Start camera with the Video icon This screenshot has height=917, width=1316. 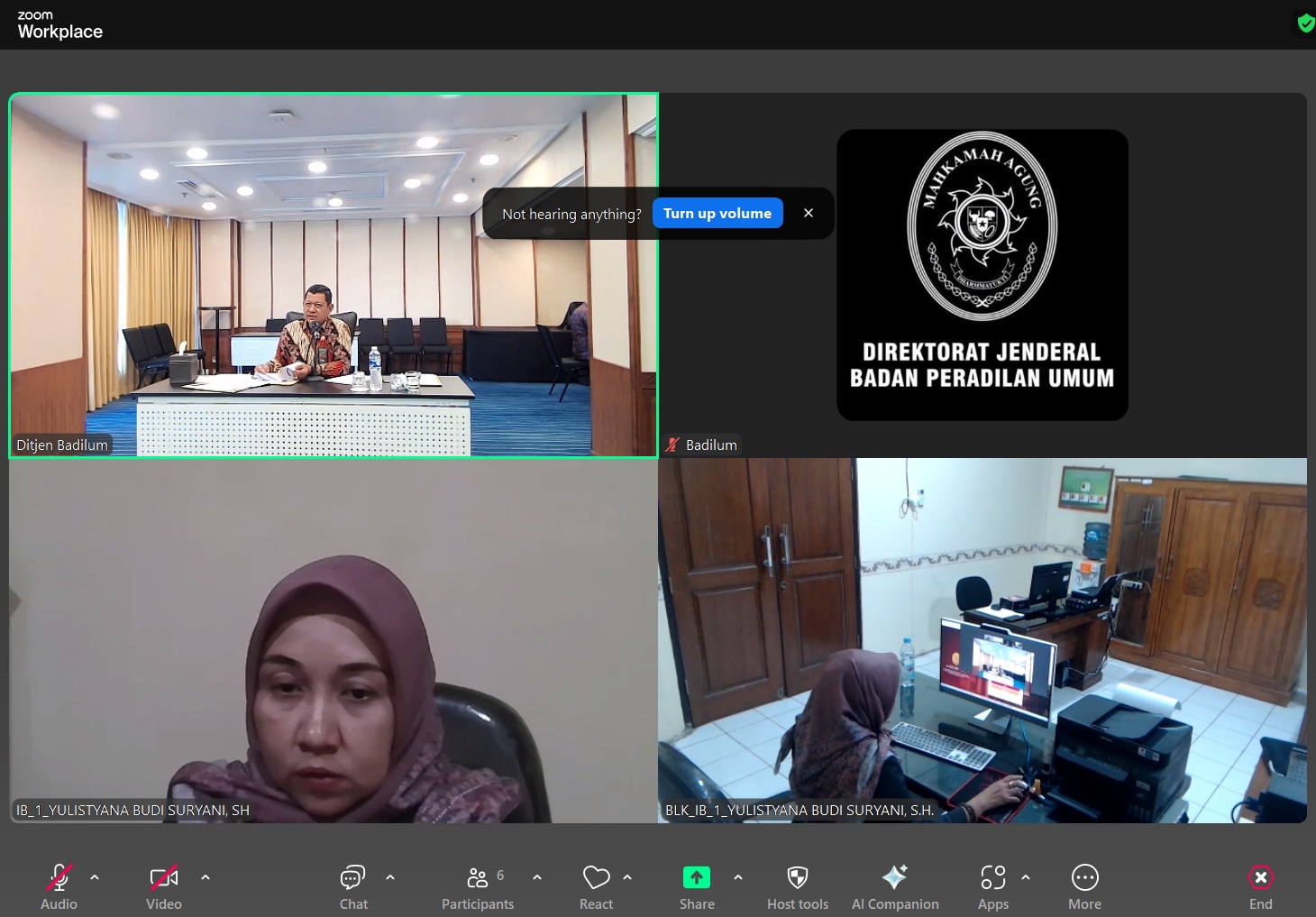(164, 877)
